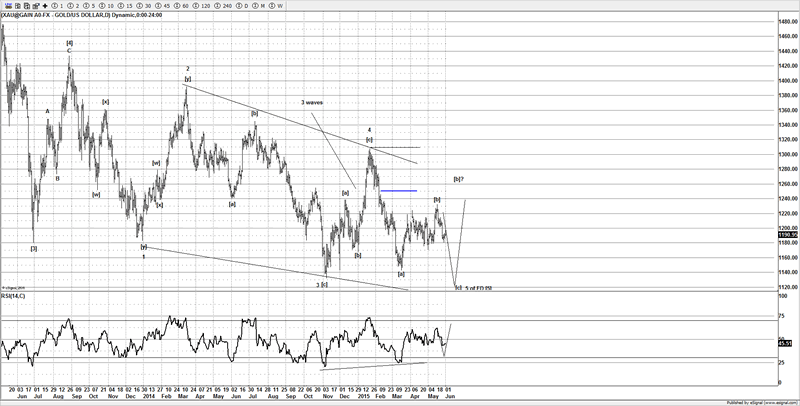Screen dimensions: 800x406
Task: Select the Daily (D) interval
Action: tap(242, 6)
